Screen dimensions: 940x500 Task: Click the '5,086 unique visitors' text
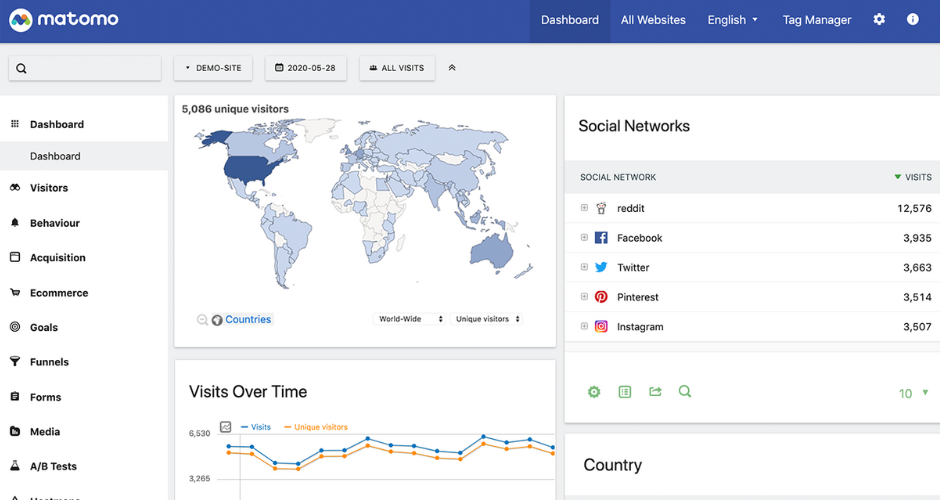click(x=235, y=109)
